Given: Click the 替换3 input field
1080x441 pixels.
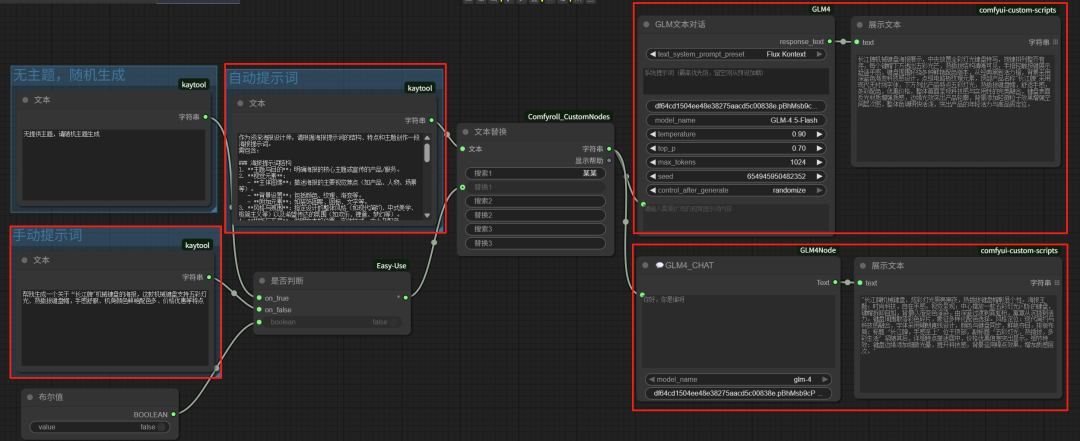Looking at the screenshot, I should [535, 243].
